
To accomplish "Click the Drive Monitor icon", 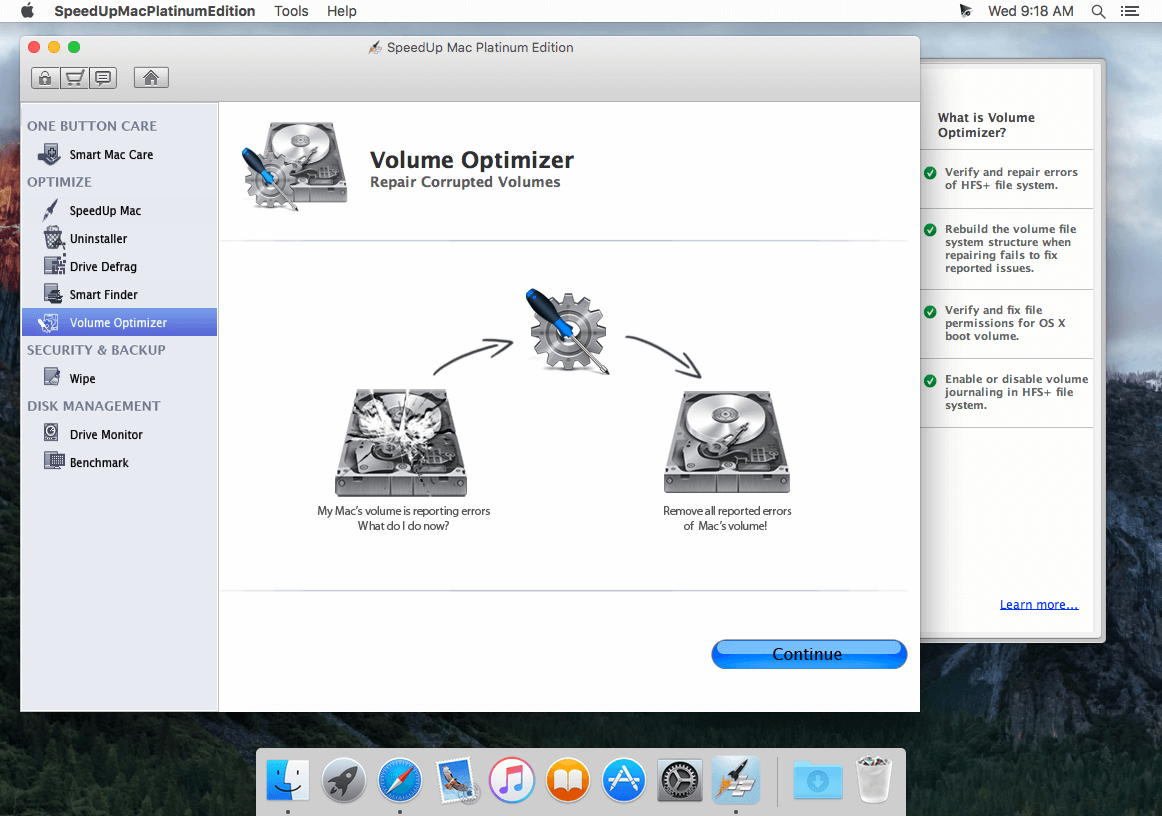I will tap(51, 433).
